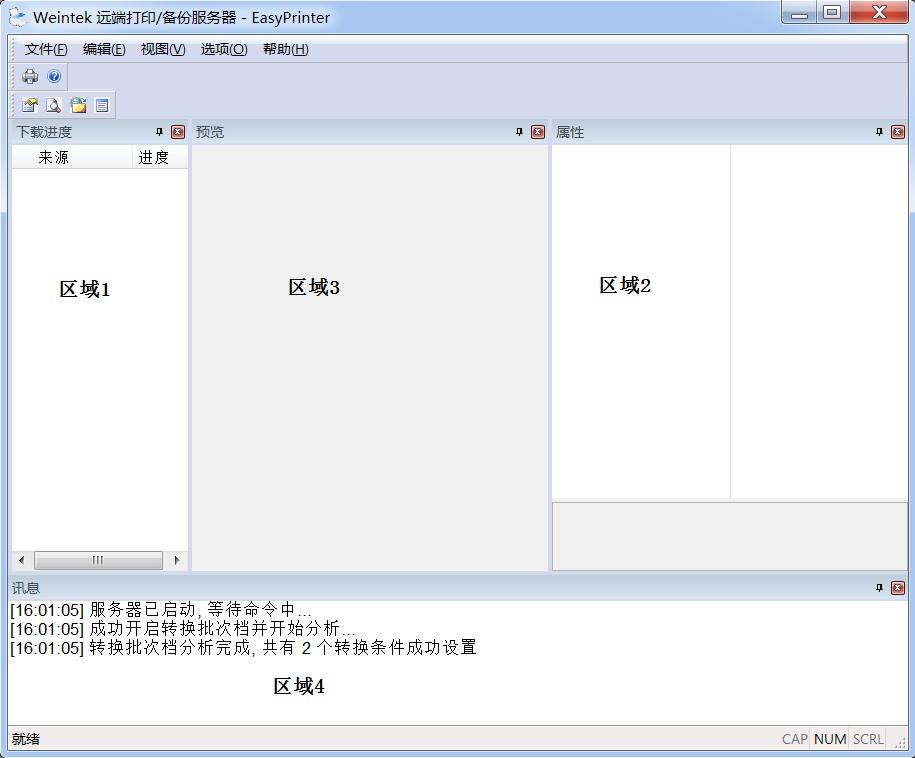Viewport: 915px width, 758px height.
Task: Click the CAP indicator in status bar
Action: [795, 739]
